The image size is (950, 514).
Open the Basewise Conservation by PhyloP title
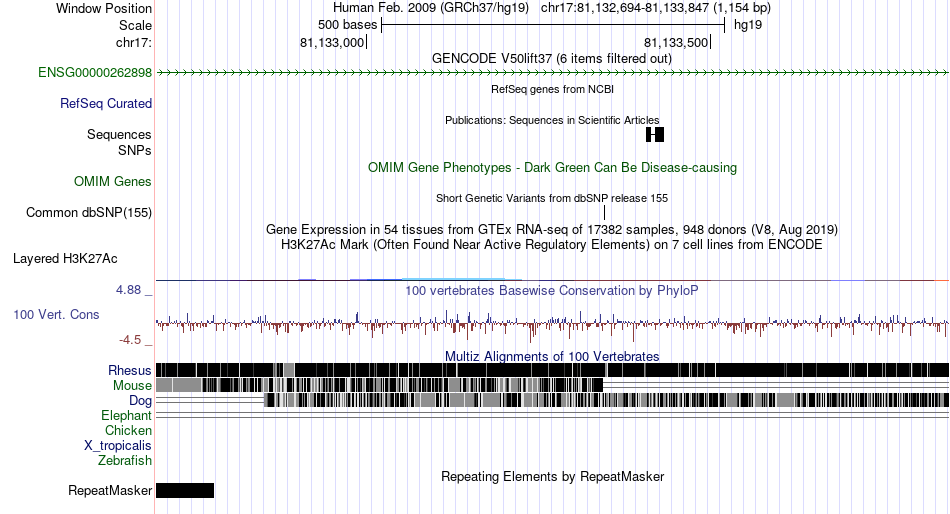[552, 290]
